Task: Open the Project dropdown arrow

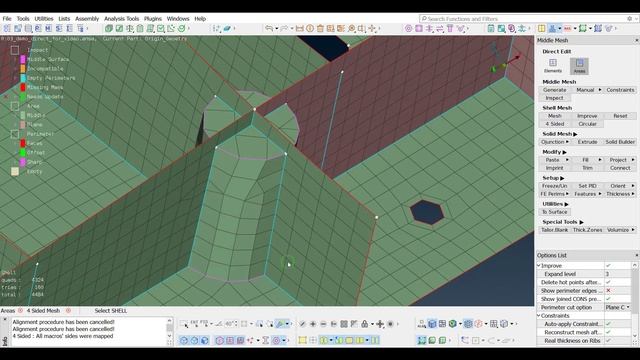Action: pos(633,160)
